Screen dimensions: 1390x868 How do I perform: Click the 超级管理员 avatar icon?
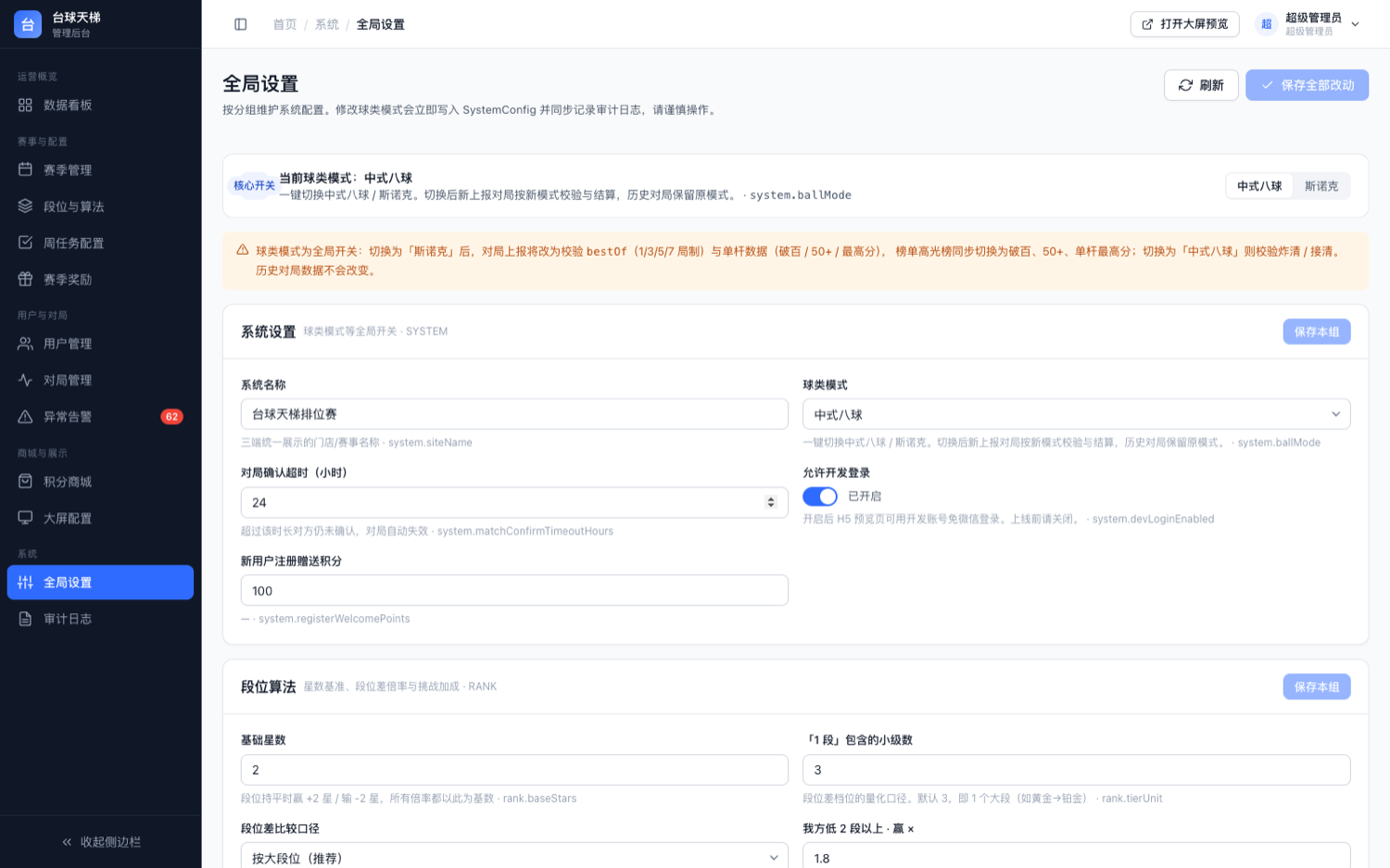(1266, 24)
